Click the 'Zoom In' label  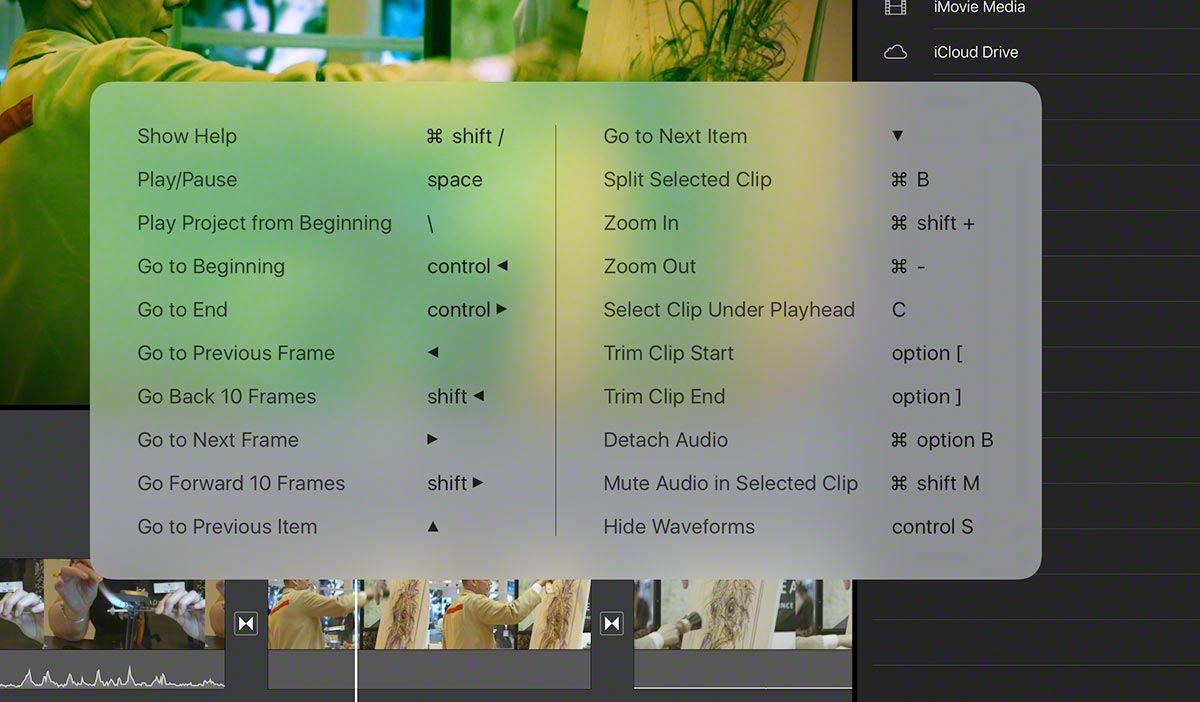pyautogui.click(x=641, y=223)
